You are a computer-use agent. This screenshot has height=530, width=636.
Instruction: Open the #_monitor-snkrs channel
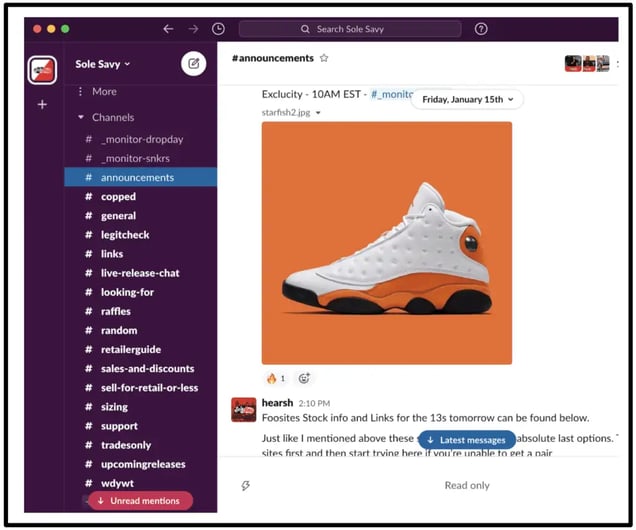pos(140,159)
